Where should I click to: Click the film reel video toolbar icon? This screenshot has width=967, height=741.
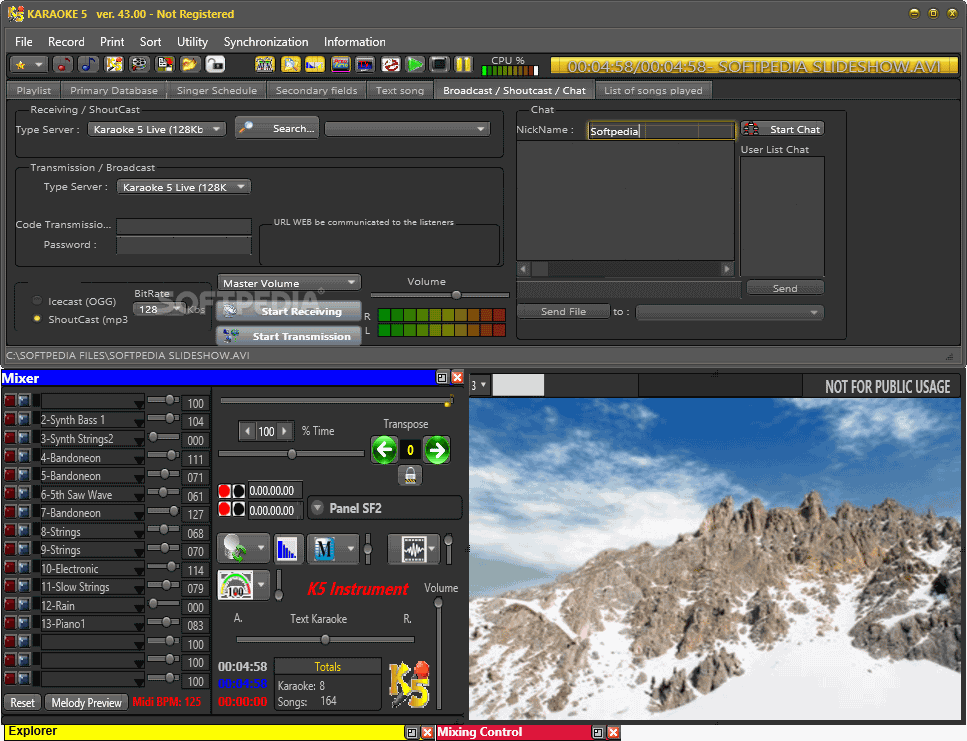[139, 64]
